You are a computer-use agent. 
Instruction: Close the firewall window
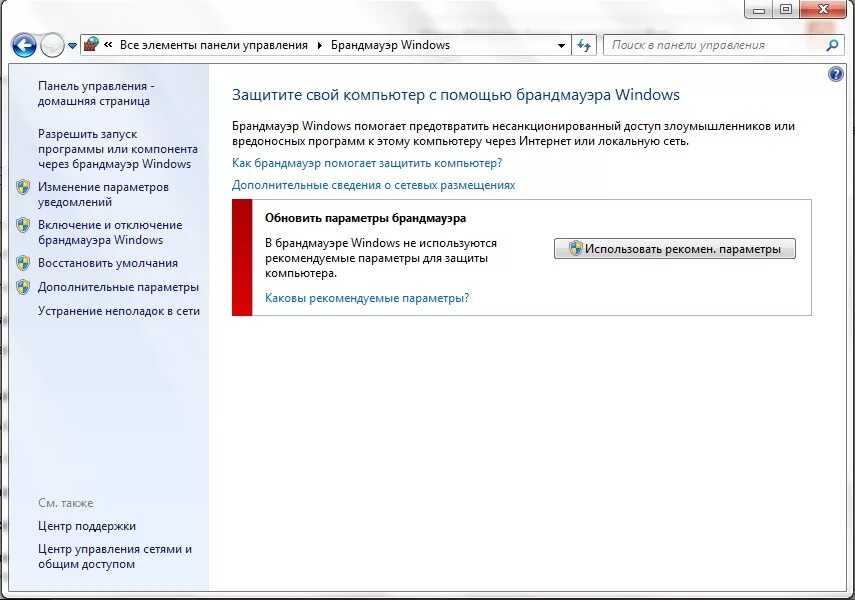coord(824,9)
